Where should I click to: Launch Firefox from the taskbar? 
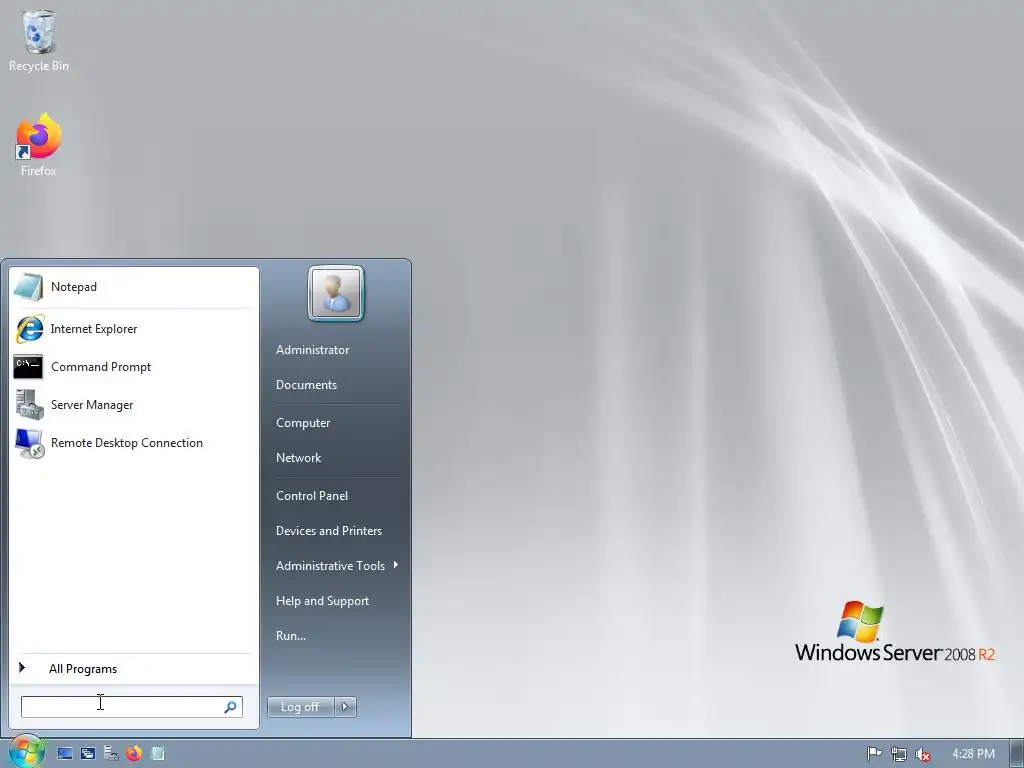(x=134, y=754)
